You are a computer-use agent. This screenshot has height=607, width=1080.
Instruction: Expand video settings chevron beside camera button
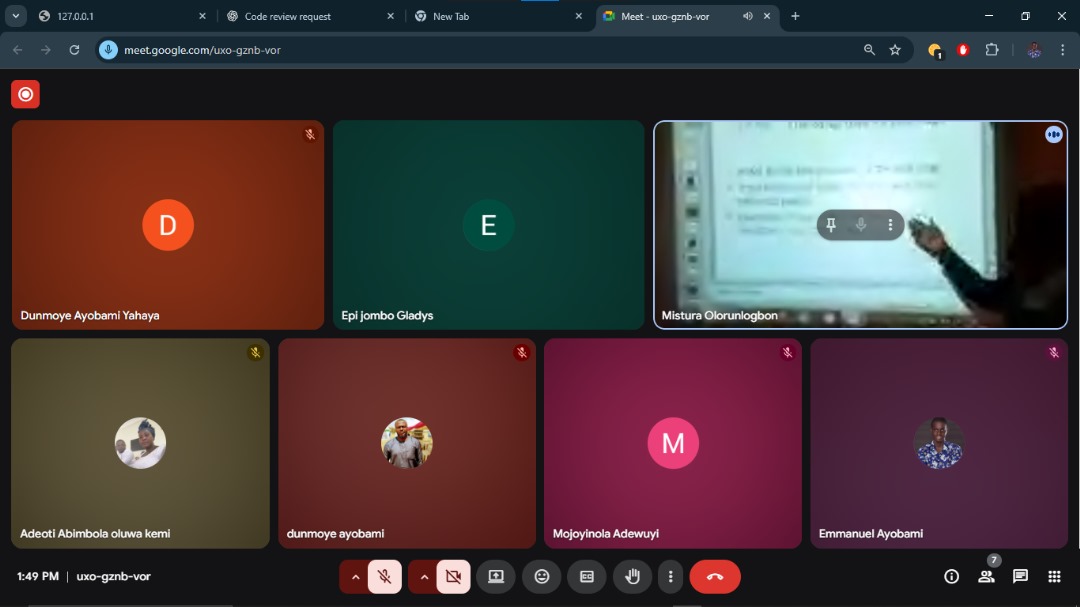(x=424, y=577)
